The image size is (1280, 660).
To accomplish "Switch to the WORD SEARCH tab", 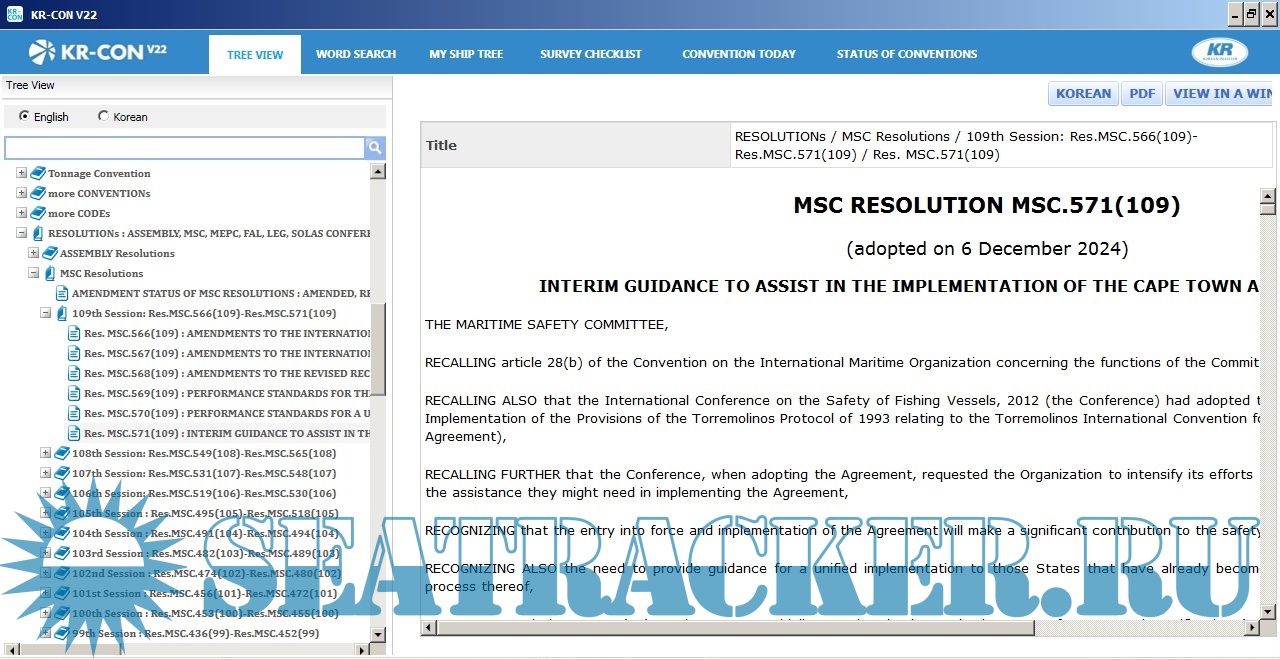I will click(x=356, y=54).
